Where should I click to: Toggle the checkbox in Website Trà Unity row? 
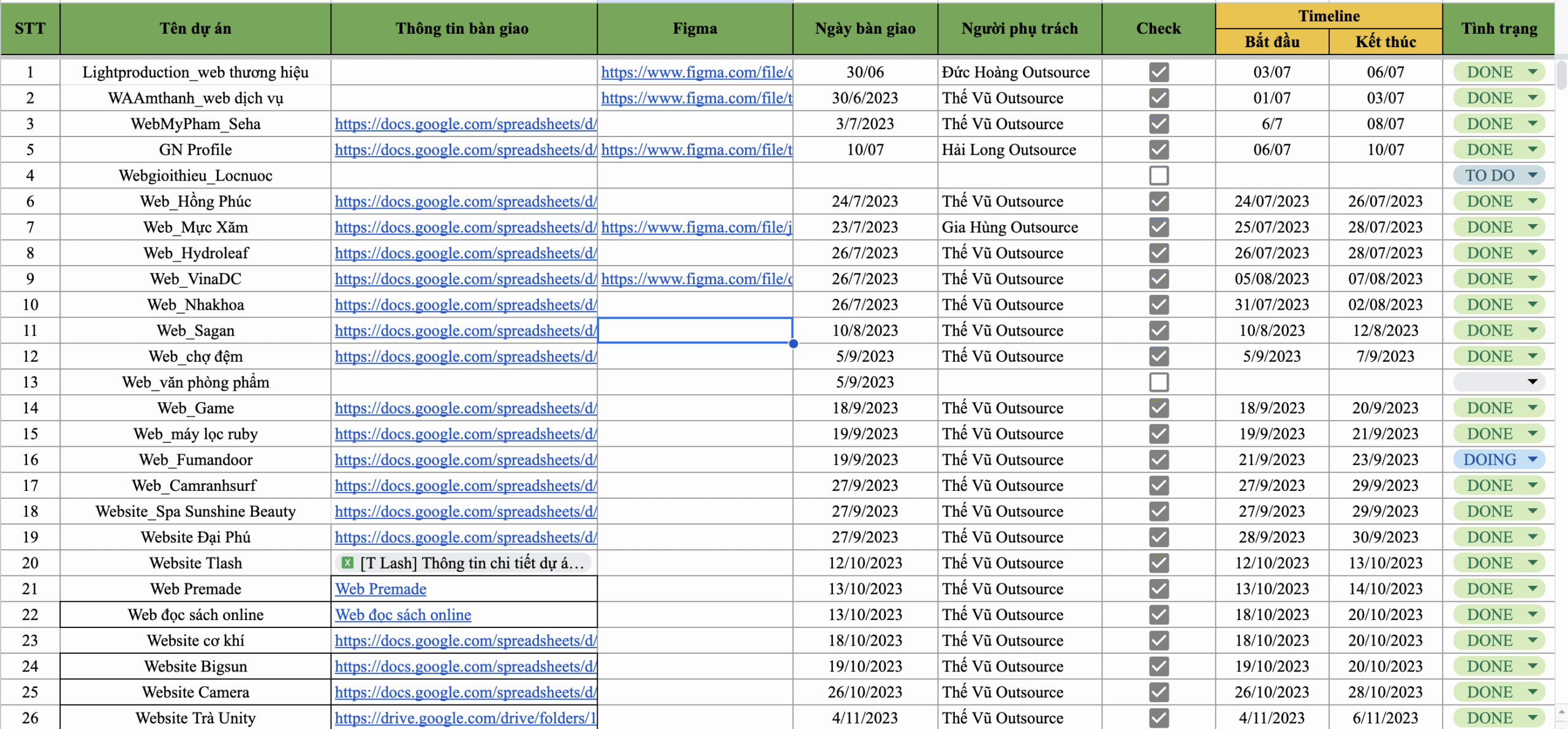click(x=1158, y=718)
